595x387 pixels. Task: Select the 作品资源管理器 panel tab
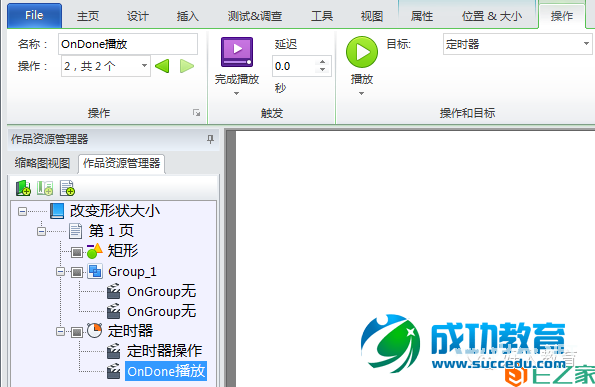pyautogui.click(x=121, y=164)
